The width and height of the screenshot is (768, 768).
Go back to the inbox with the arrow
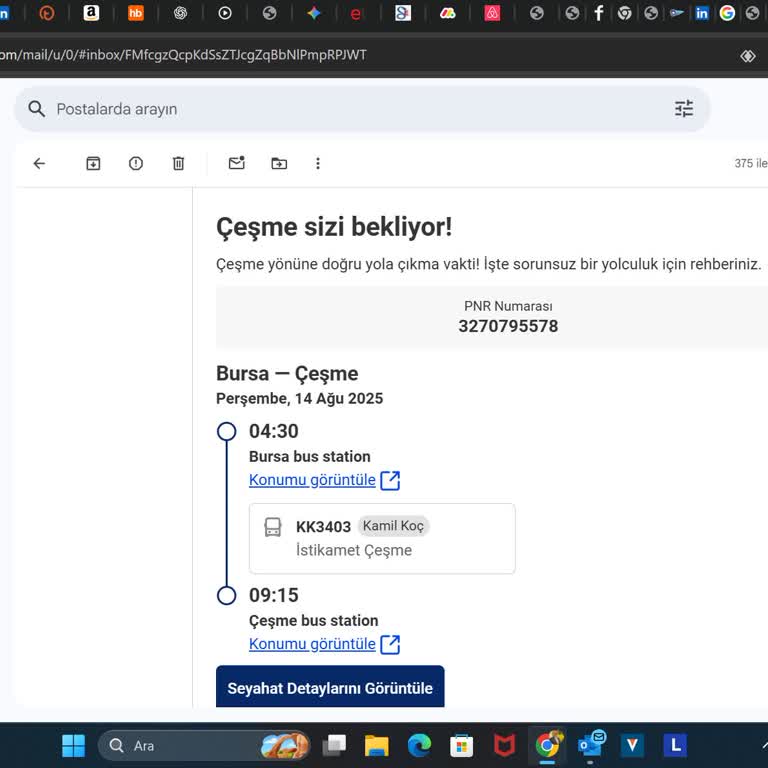pyautogui.click(x=39, y=163)
